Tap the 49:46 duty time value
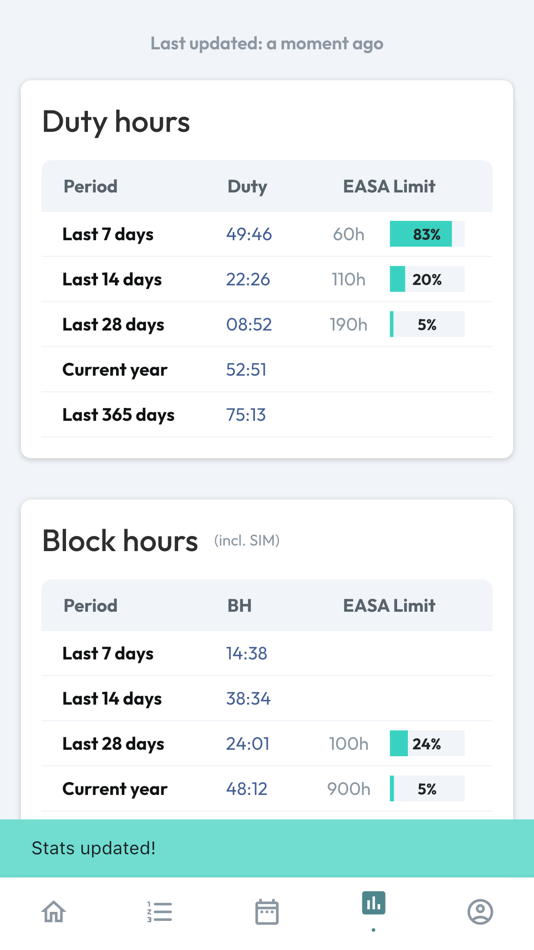 click(249, 234)
